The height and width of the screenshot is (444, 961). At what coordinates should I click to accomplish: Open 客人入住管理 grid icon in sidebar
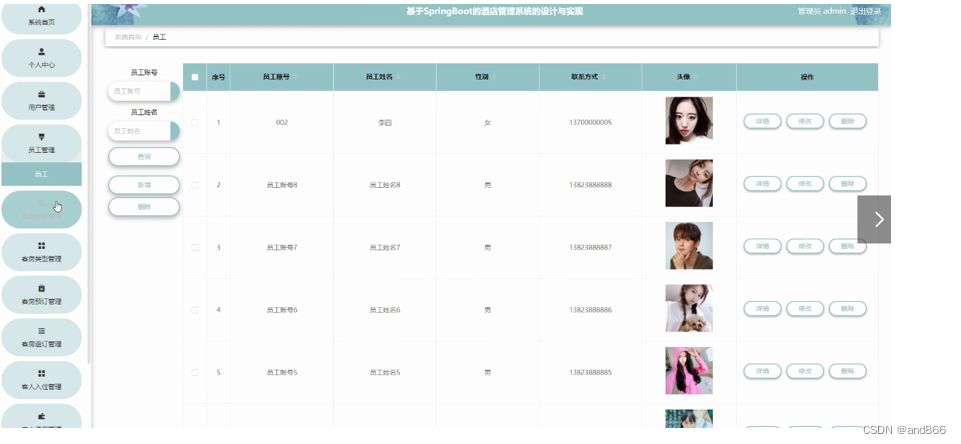pos(42,373)
